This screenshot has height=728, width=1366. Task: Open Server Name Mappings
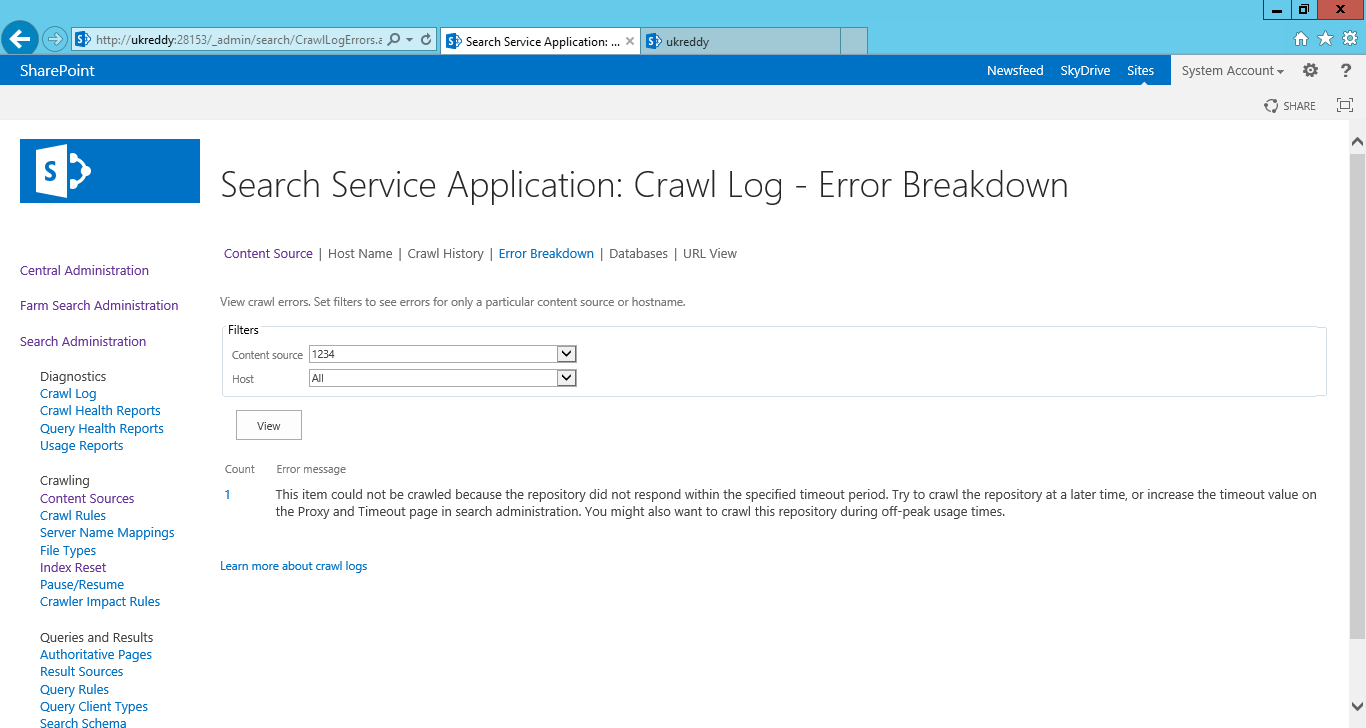(x=107, y=533)
